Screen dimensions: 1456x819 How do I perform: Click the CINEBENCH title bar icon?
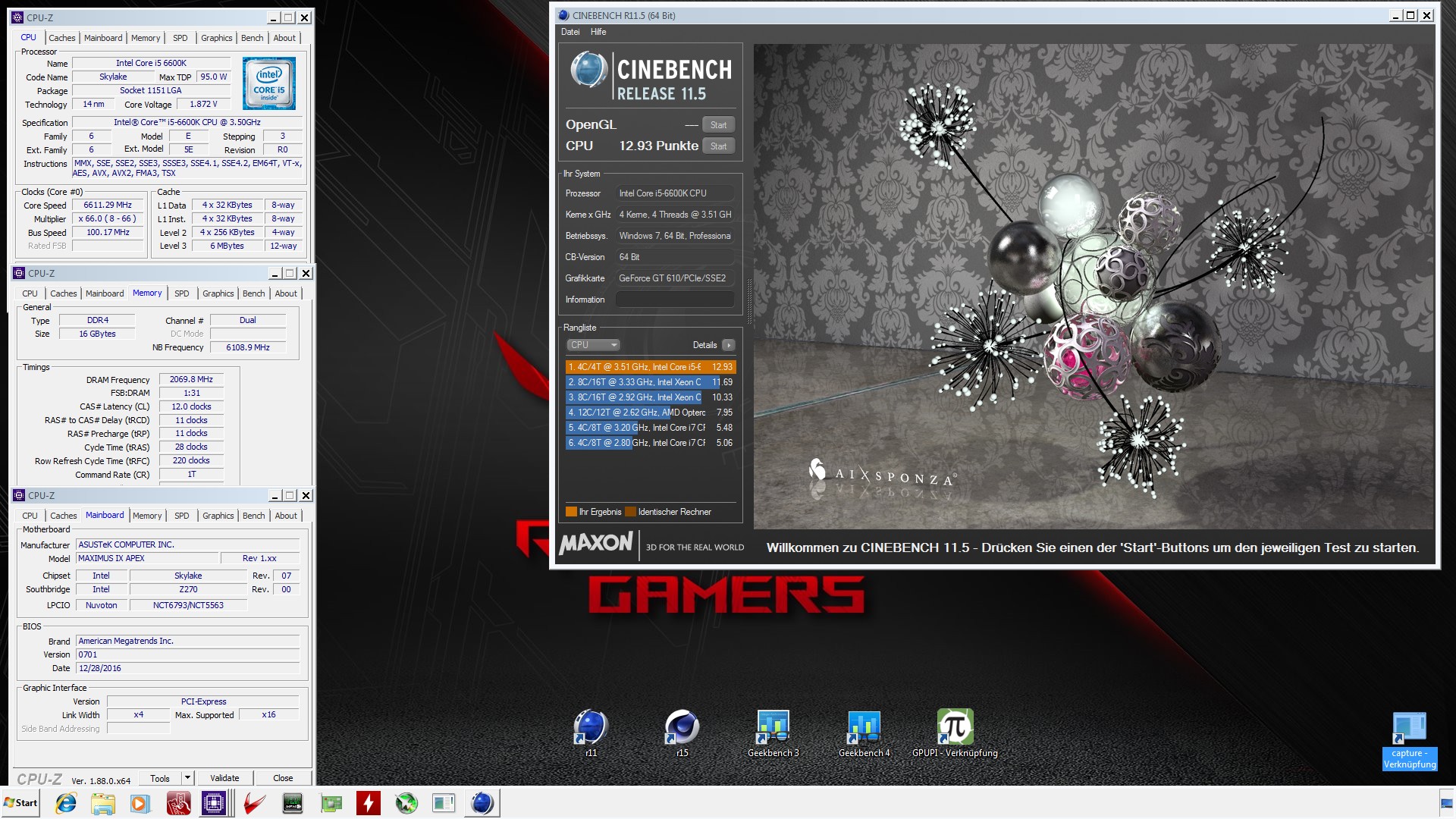tap(563, 15)
